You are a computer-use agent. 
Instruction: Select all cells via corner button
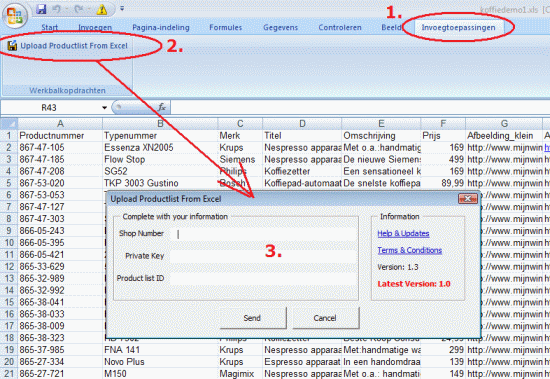tap(9, 124)
